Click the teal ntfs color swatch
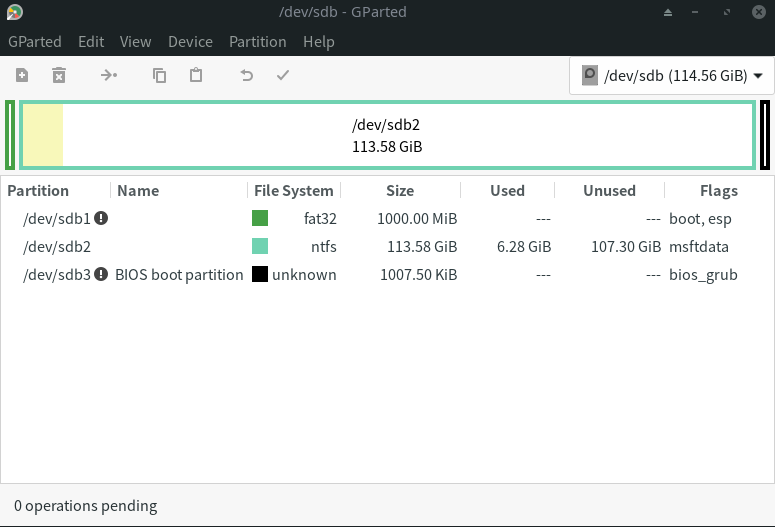The height and width of the screenshot is (527, 775). [260, 246]
